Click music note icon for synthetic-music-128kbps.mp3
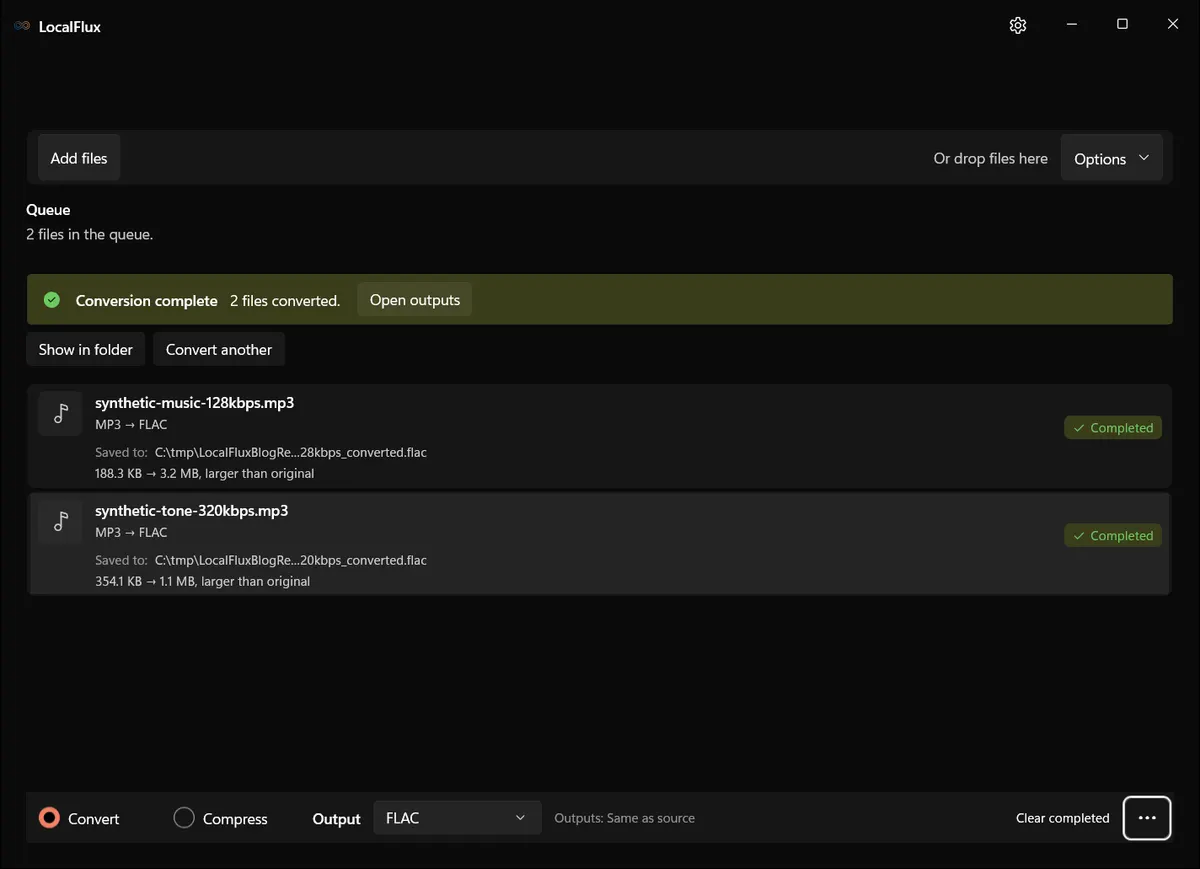 click(x=60, y=414)
